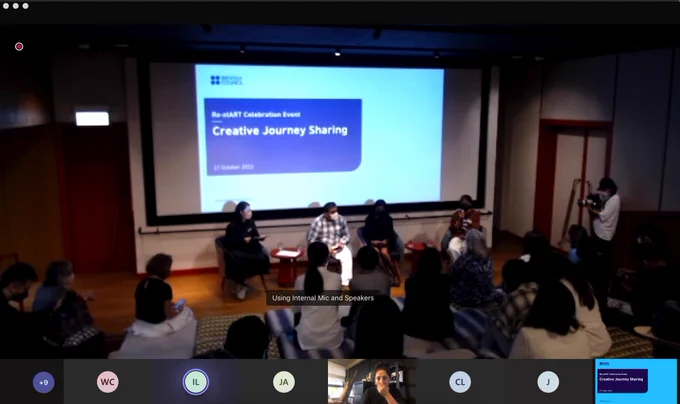Screen dimensions: 680x404
Task: Select the highlighted IL speaker avatar
Action: tap(196, 382)
